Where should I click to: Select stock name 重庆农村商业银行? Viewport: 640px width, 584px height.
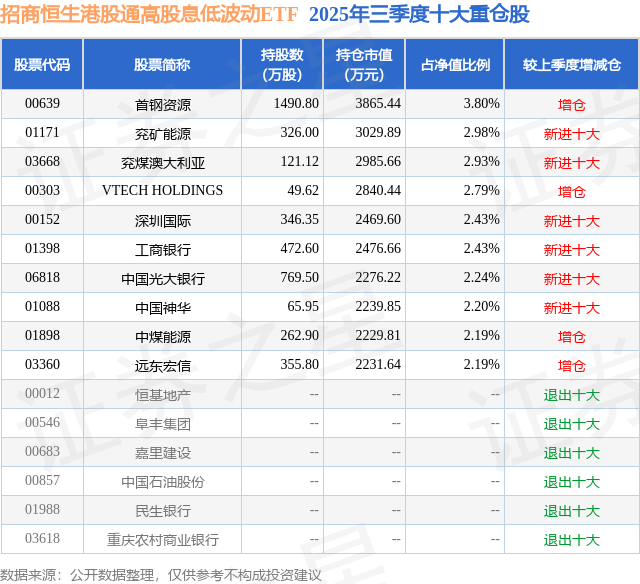[162, 540]
